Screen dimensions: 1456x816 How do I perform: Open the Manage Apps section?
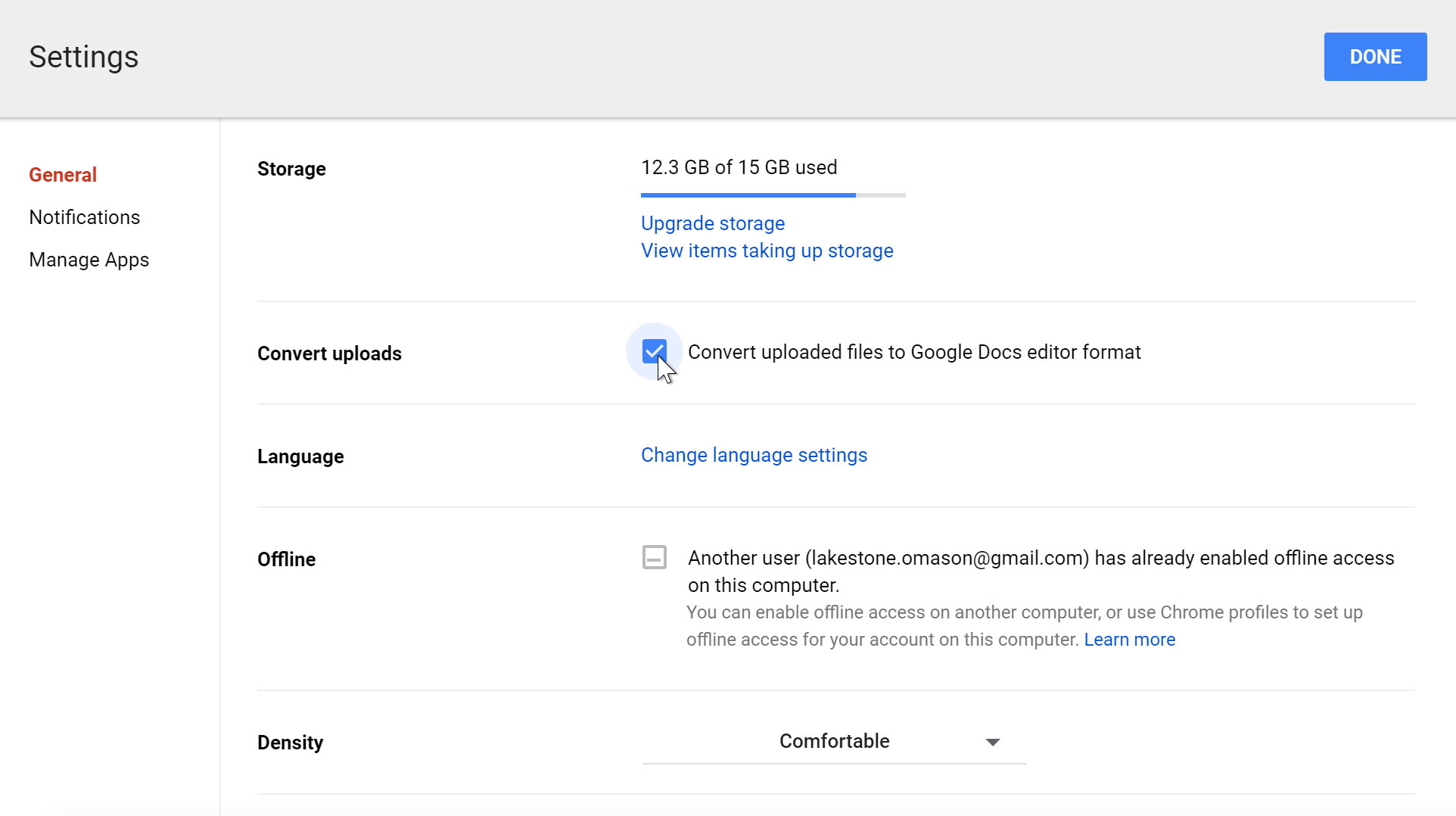pos(89,260)
